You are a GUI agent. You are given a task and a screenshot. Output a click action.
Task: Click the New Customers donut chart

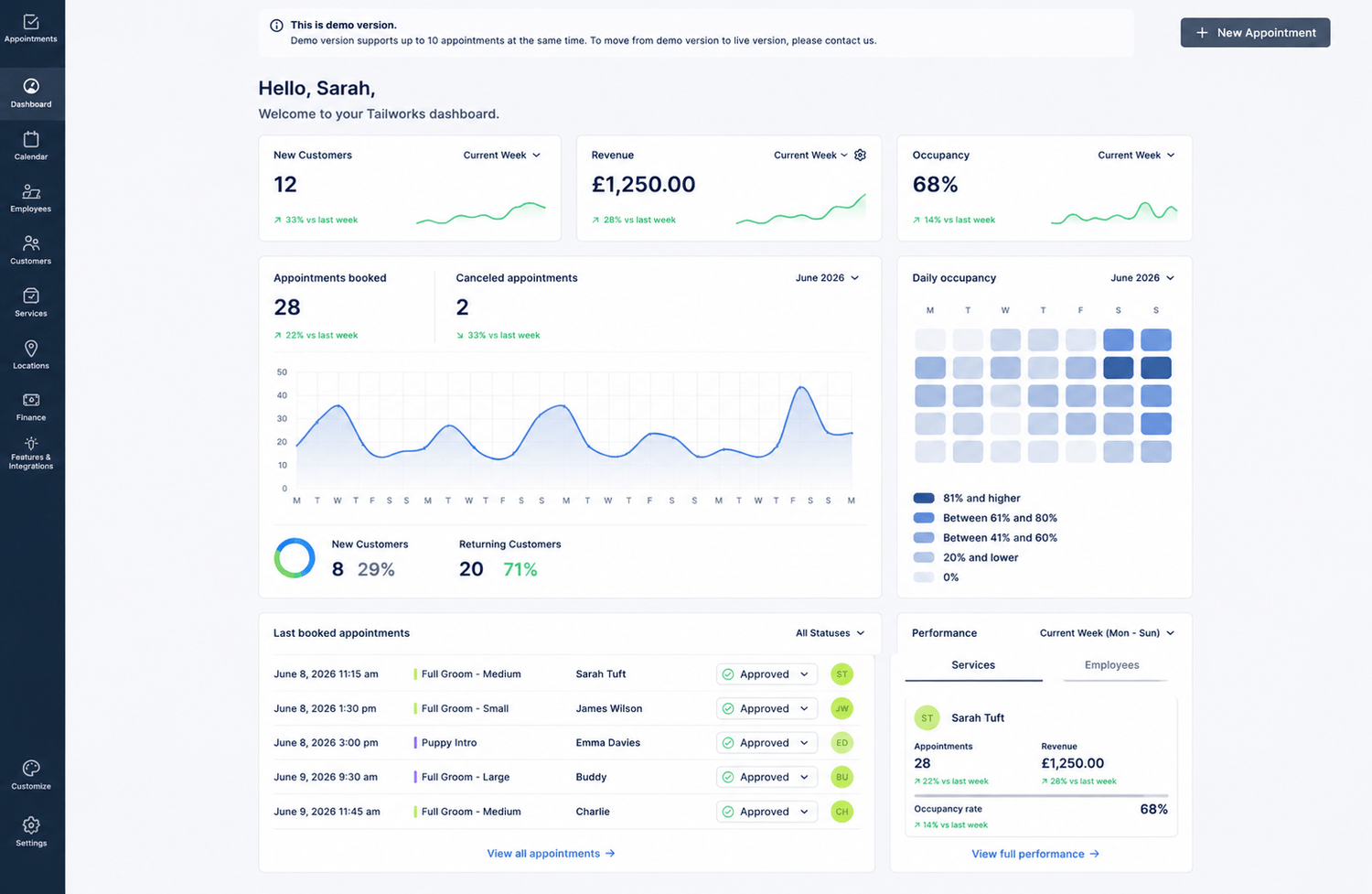[x=295, y=557]
